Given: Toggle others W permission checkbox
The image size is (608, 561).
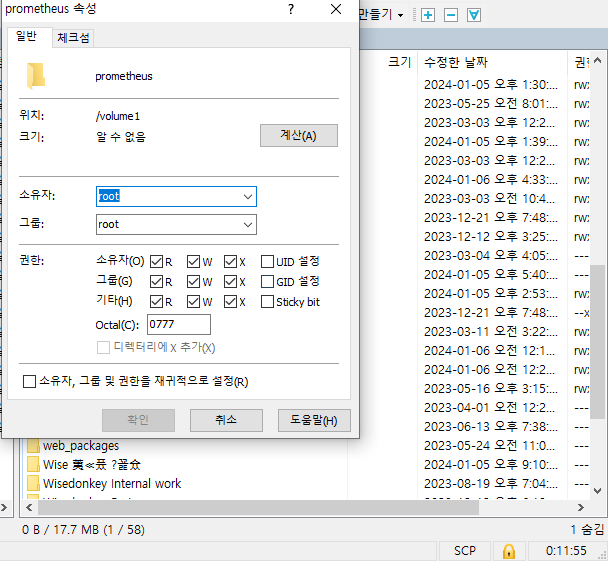Looking at the screenshot, I should click(x=193, y=301).
